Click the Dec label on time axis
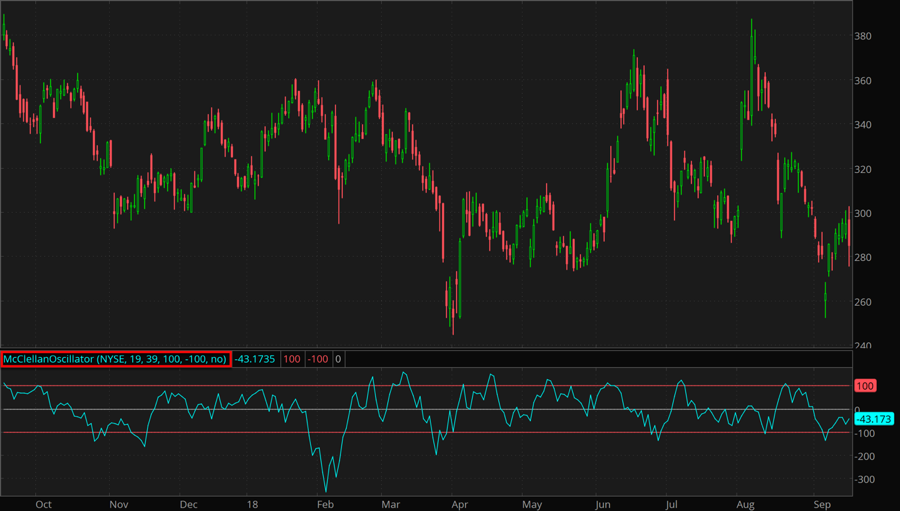The image size is (900, 511). 189,504
